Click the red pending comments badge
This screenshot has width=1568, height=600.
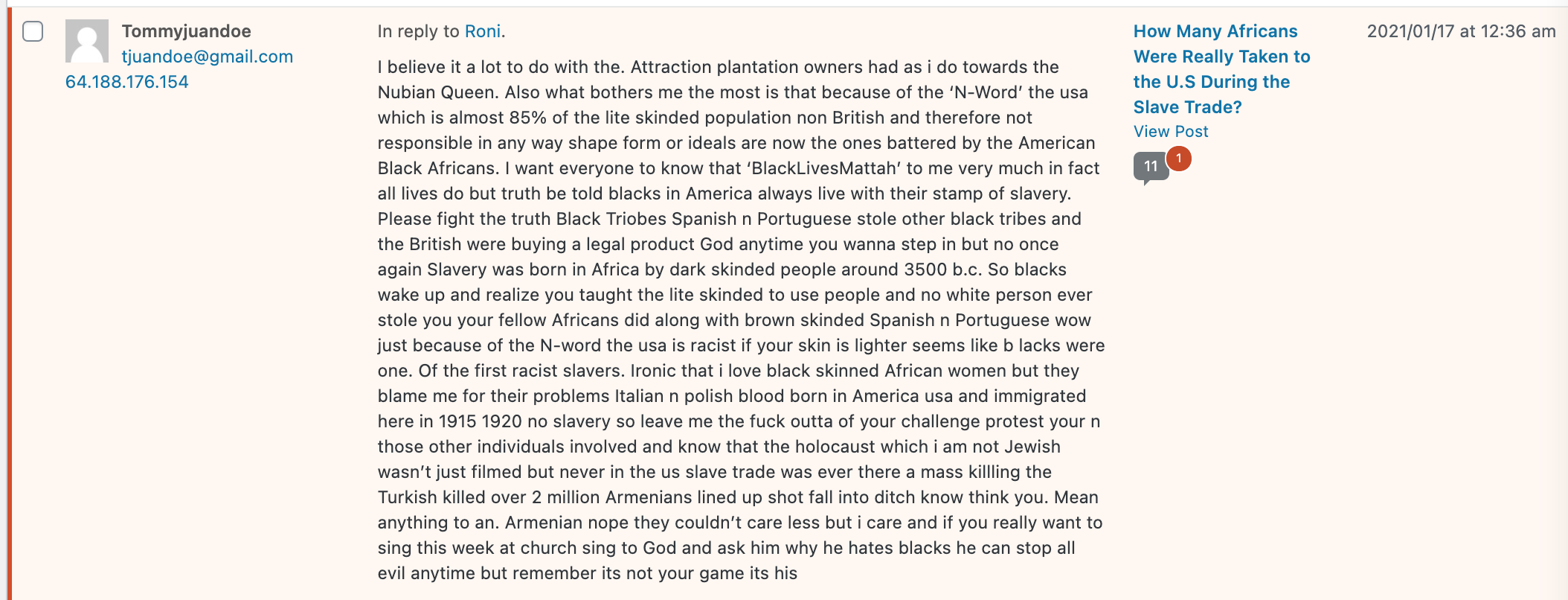1178,159
